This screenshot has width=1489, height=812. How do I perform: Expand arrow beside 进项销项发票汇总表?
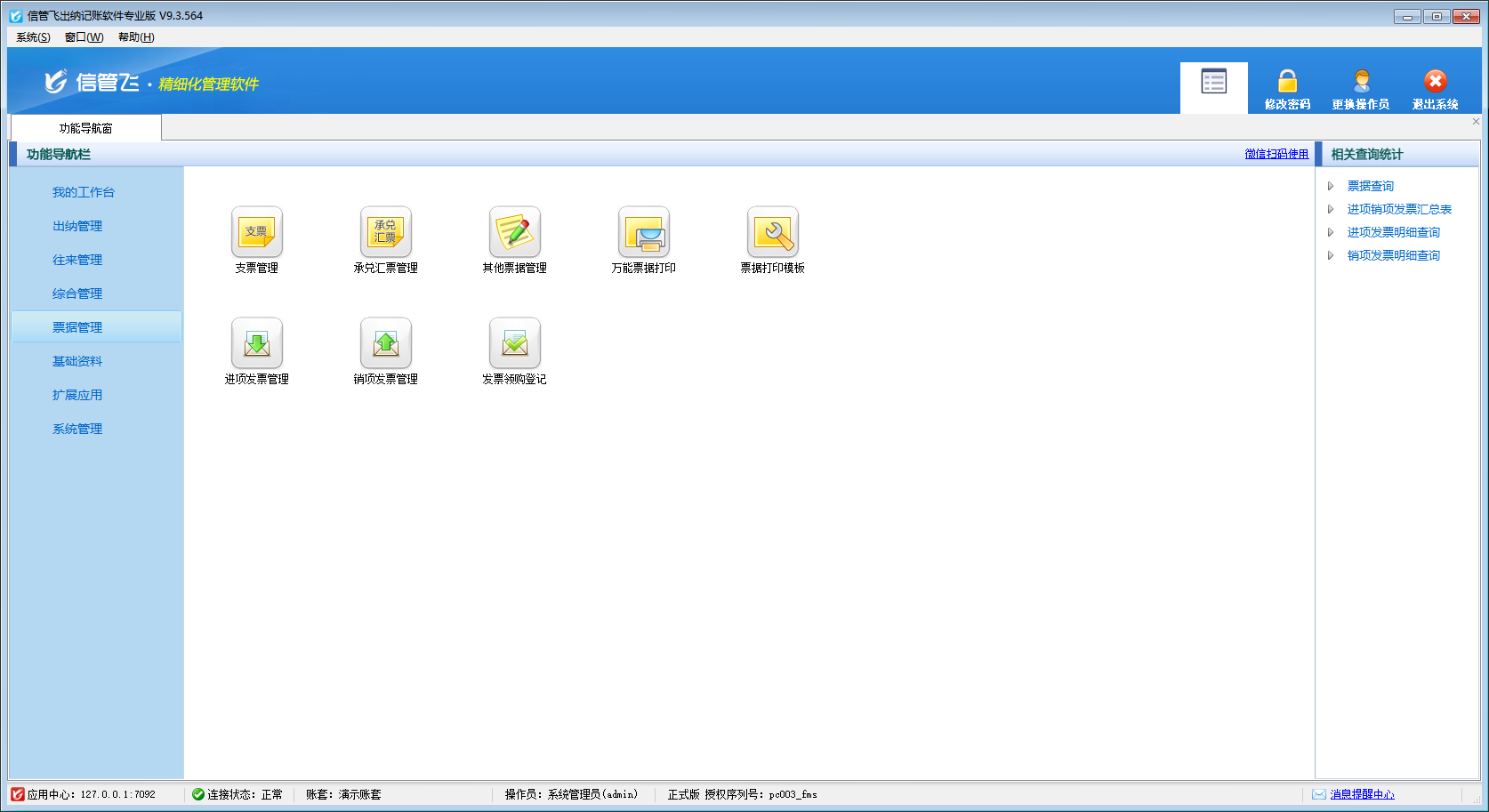[1331, 209]
